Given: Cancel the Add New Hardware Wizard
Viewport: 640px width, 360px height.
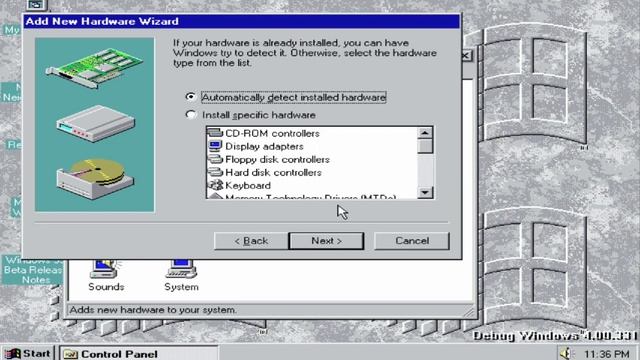Looking at the screenshot, I should [412, 241].
